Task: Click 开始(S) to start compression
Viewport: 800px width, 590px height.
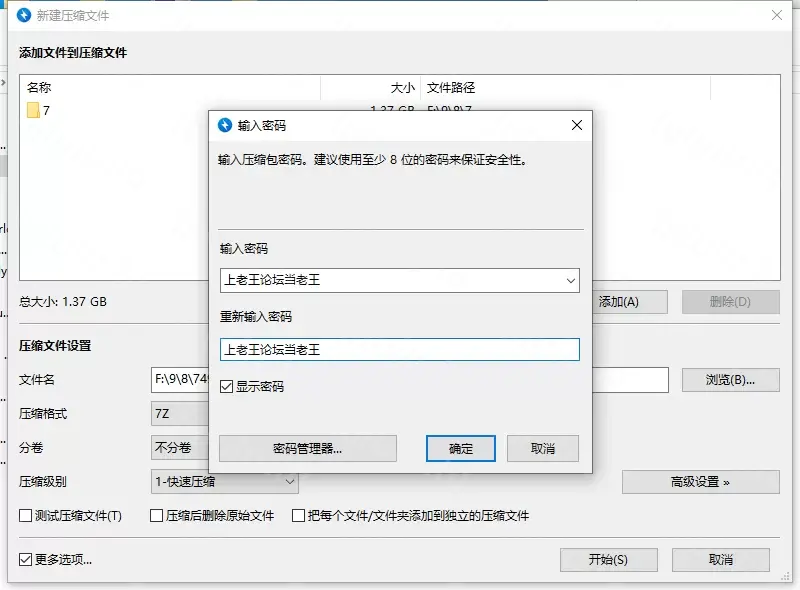Action: pyautogui.click(x=608, y=560)
